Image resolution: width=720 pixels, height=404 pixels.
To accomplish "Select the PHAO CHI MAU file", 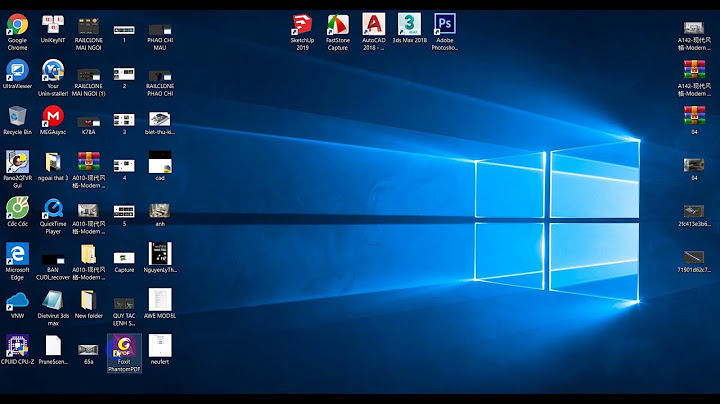I will 160,30.
